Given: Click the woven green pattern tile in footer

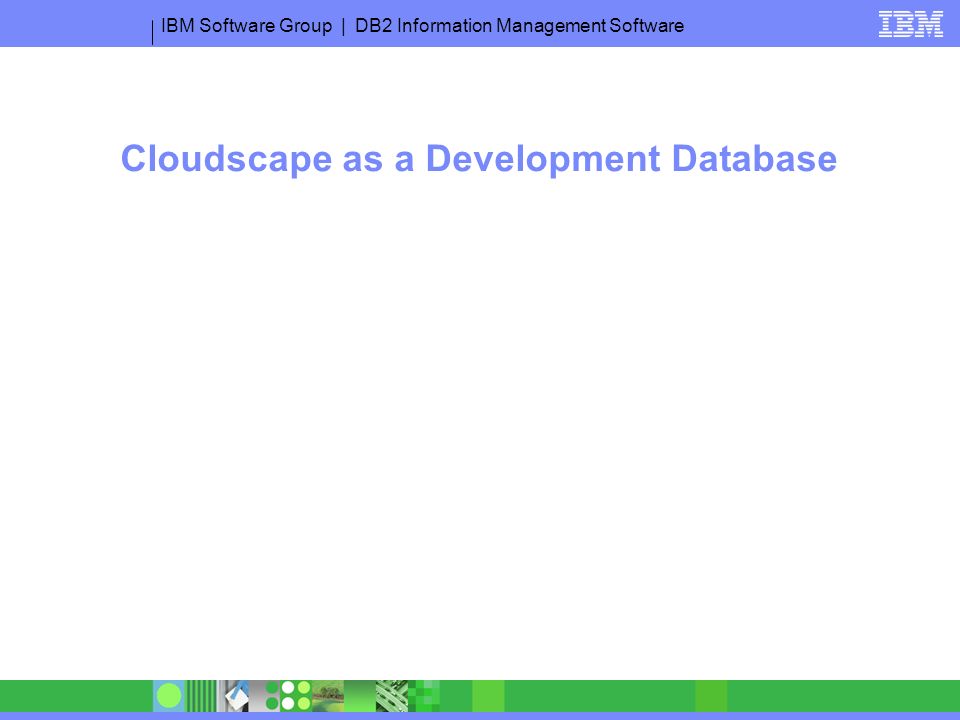Looking at the screenshot, I should point(392,696).
